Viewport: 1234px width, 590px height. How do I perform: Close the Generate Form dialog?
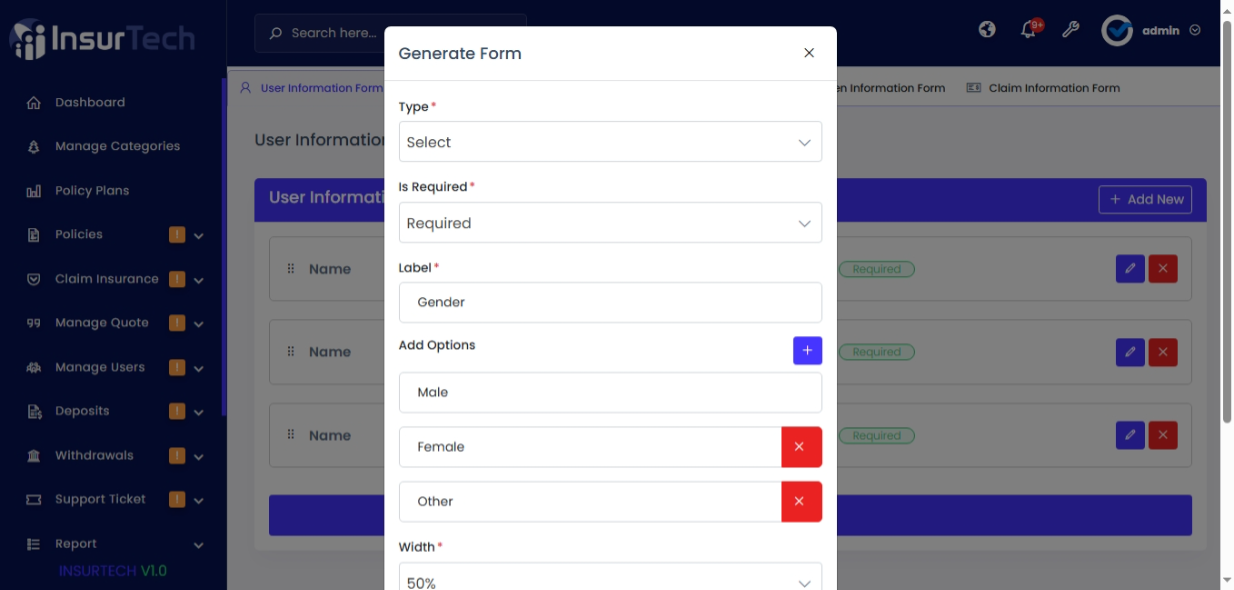point(809,53)
